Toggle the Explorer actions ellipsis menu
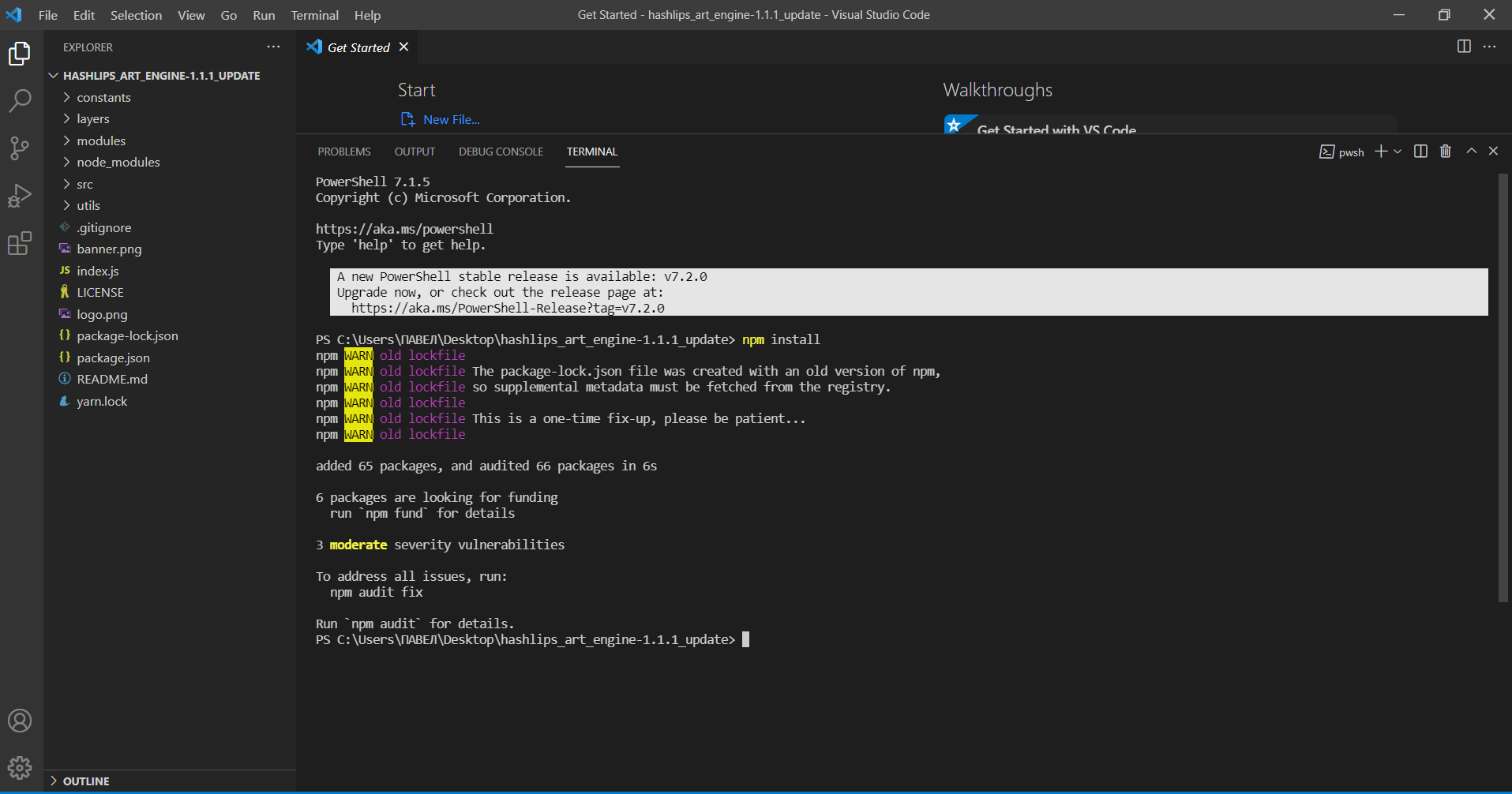 pyautogui.click(x=273, y=47)
